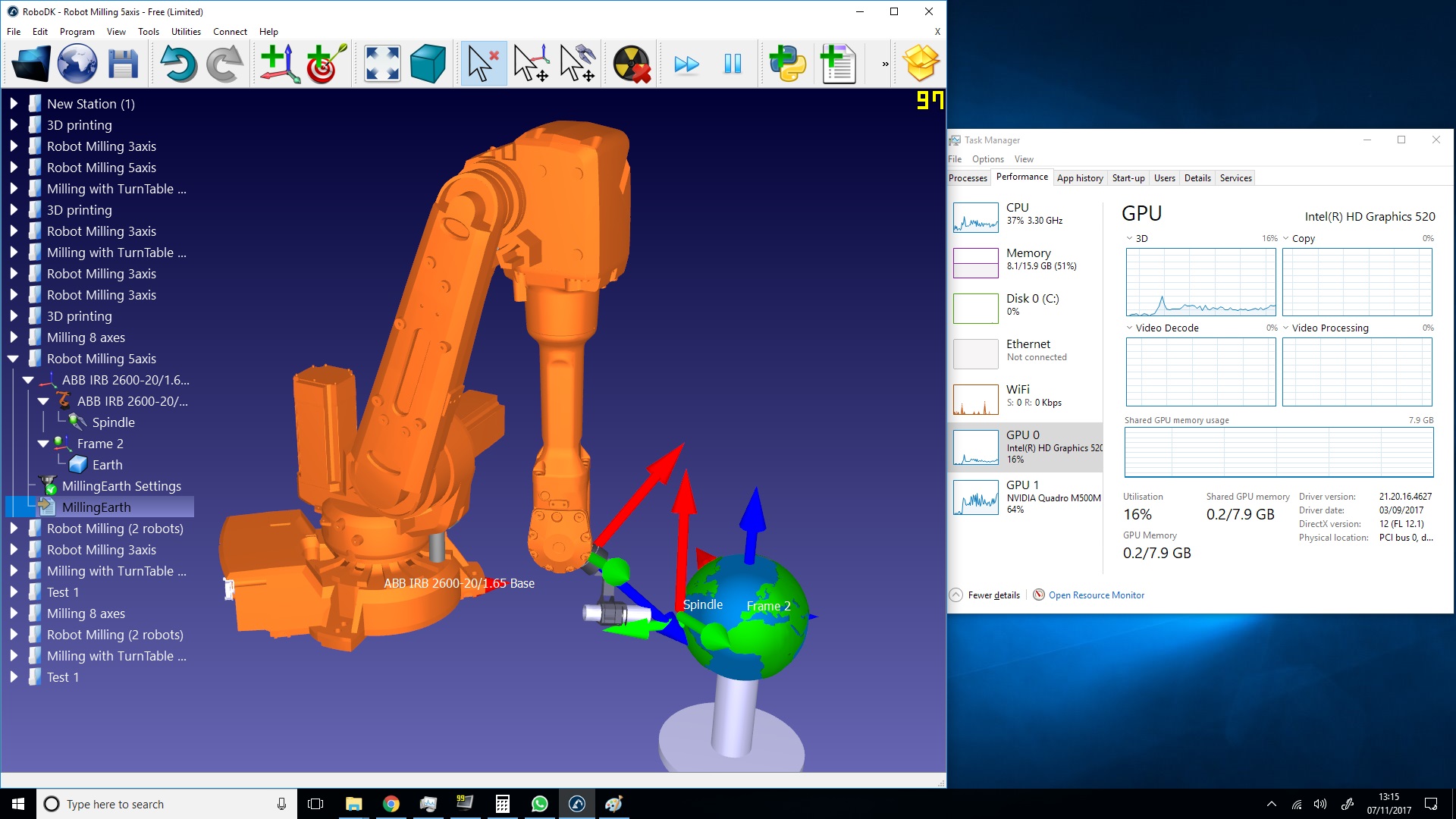Screen dimensions: 1456x819
Task: Click the Add Python program icon
Action: [787, 64]
